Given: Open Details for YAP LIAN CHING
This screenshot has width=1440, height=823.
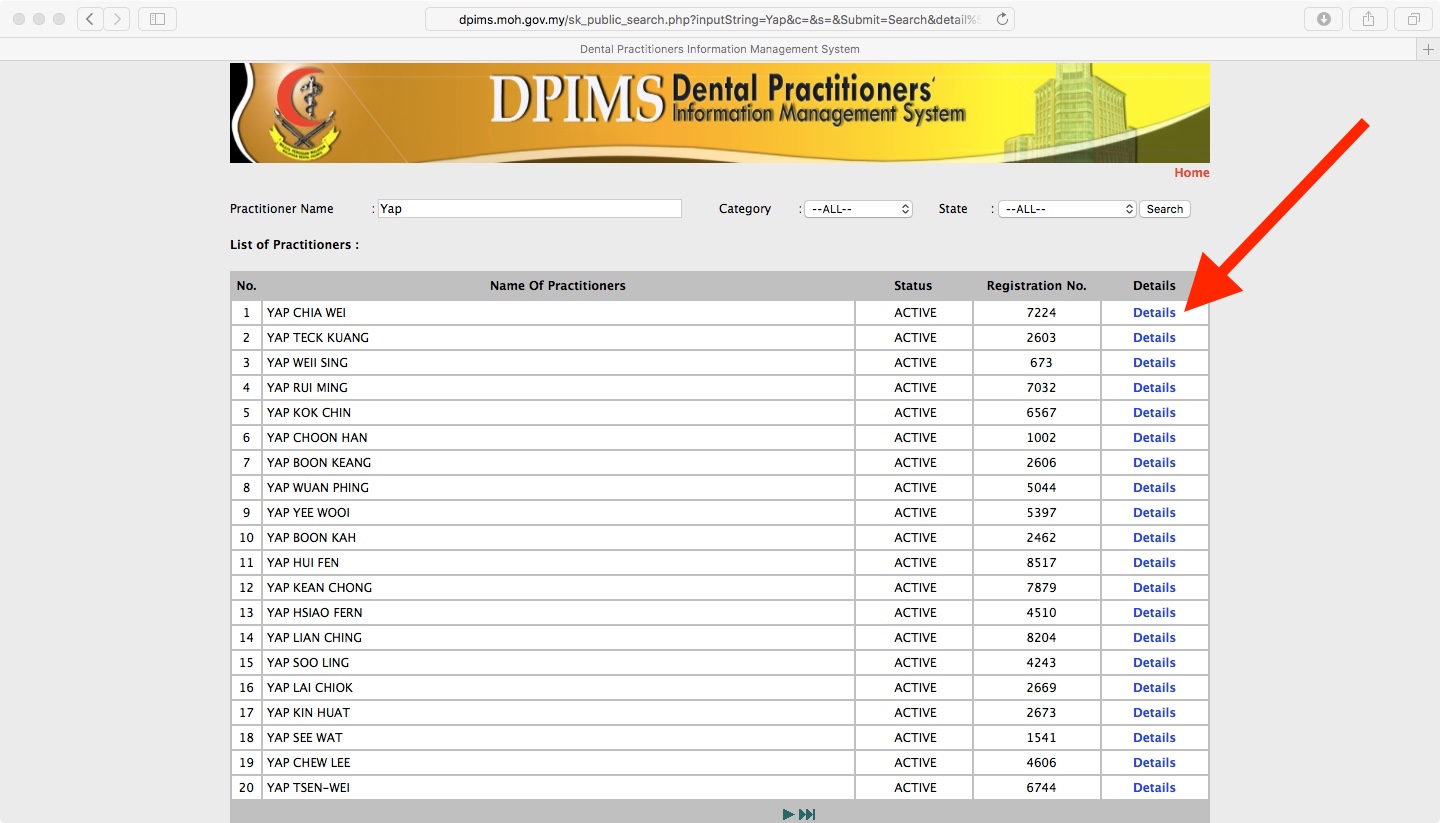Looking at the screenshot, I should [x=1154, y=638].
